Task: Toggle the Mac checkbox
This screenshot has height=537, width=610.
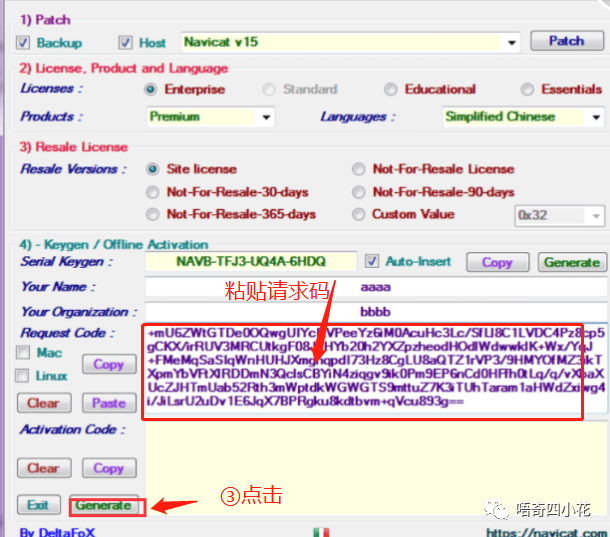Action: (23, 353)
